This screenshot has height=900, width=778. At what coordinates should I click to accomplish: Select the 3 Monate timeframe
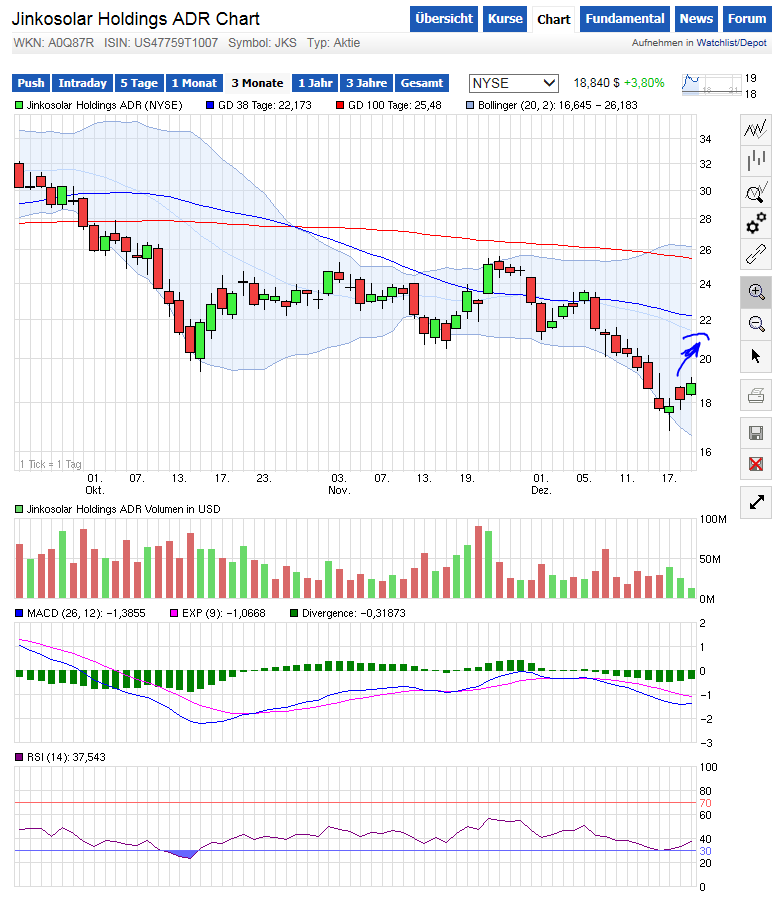tap(257, 83)
